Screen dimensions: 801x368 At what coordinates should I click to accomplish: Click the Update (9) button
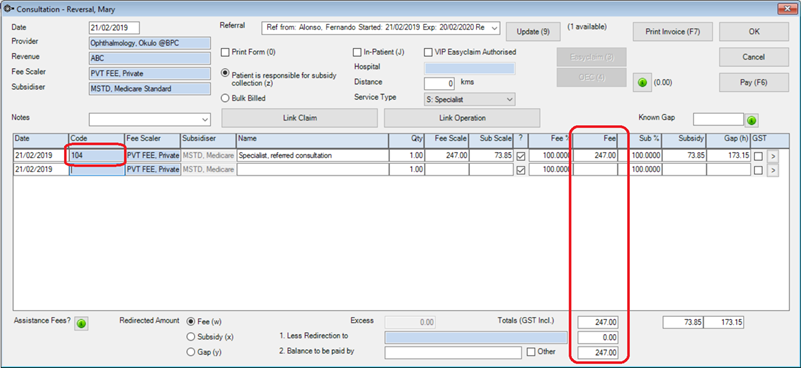(533, 32)
